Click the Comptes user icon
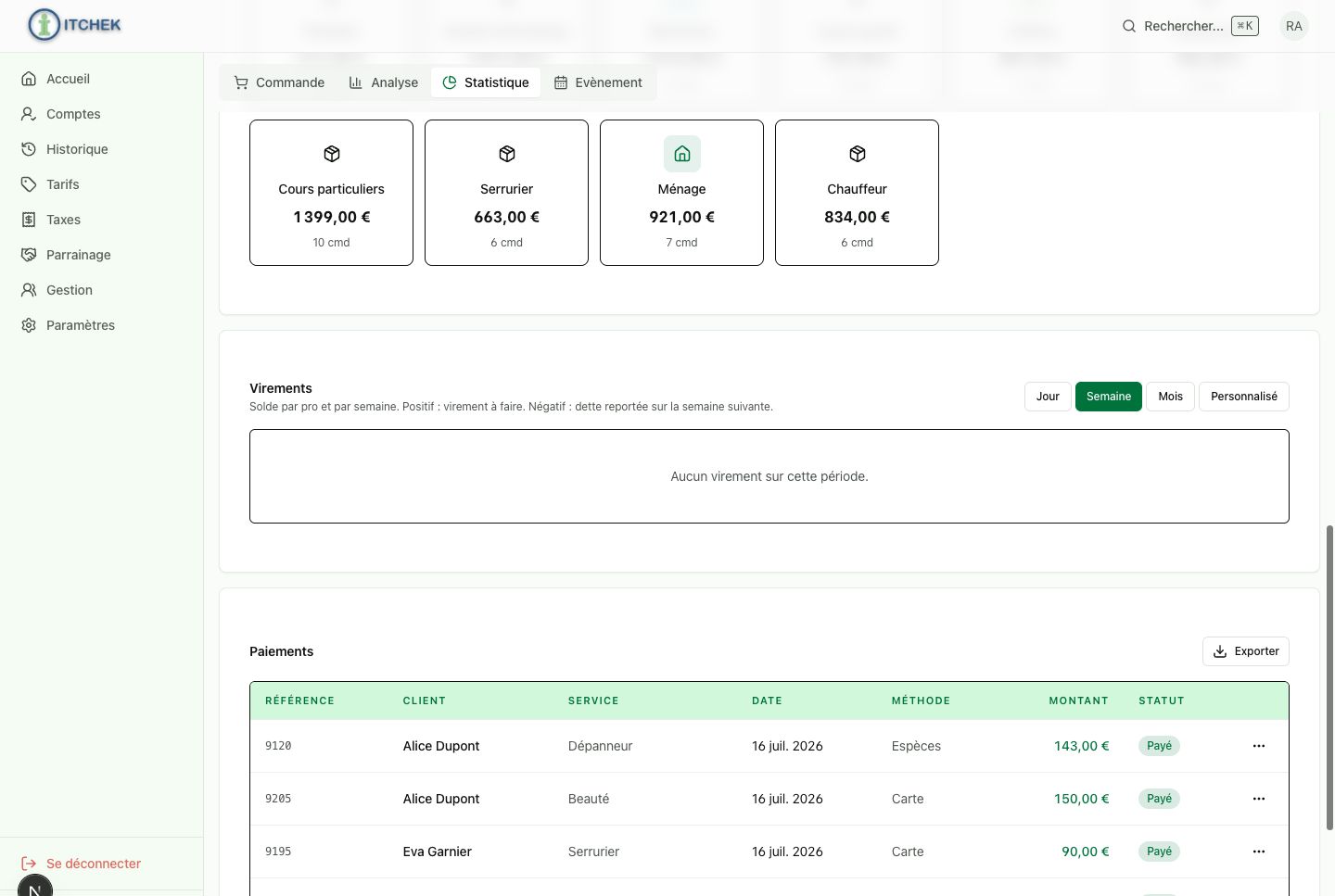The width and height of the screenshot is (1335, 896). pyautogui.click(x=29, y=114)
